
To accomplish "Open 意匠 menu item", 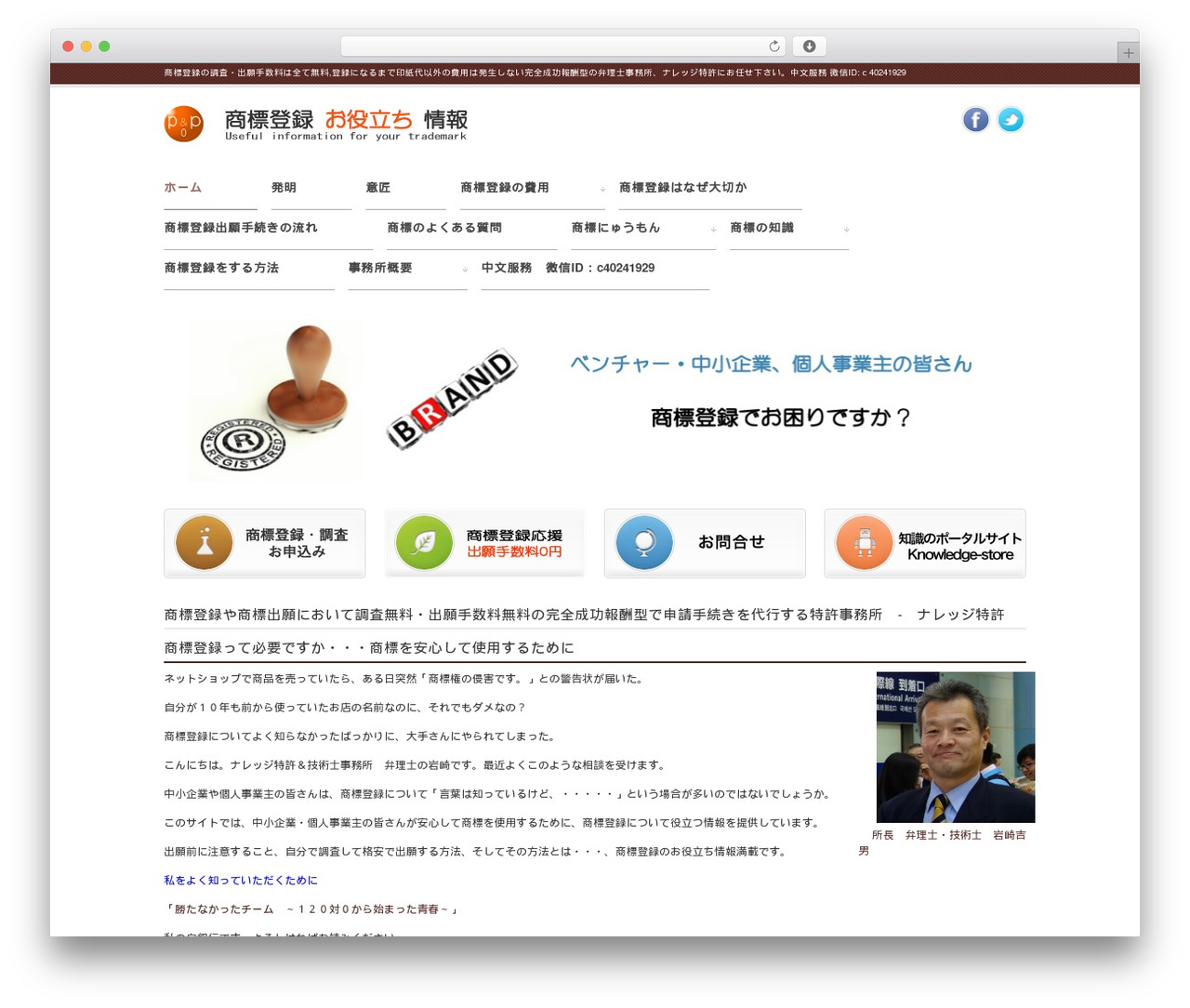I will tap(378, 188).
